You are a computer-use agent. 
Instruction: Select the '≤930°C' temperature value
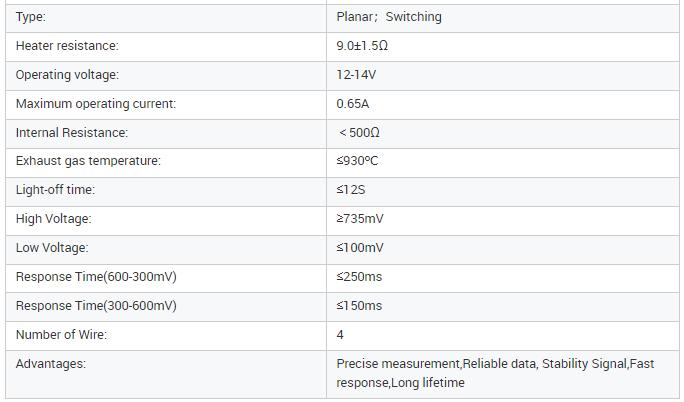coord(357,161)
